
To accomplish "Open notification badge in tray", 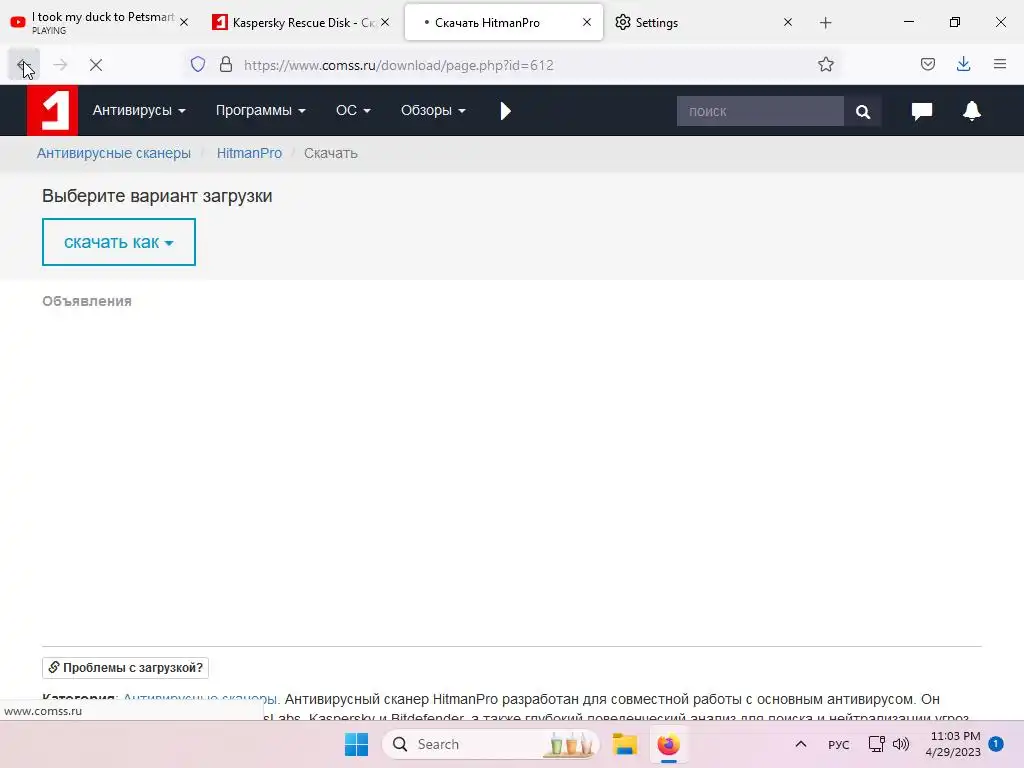I will (x=996, y=744).
